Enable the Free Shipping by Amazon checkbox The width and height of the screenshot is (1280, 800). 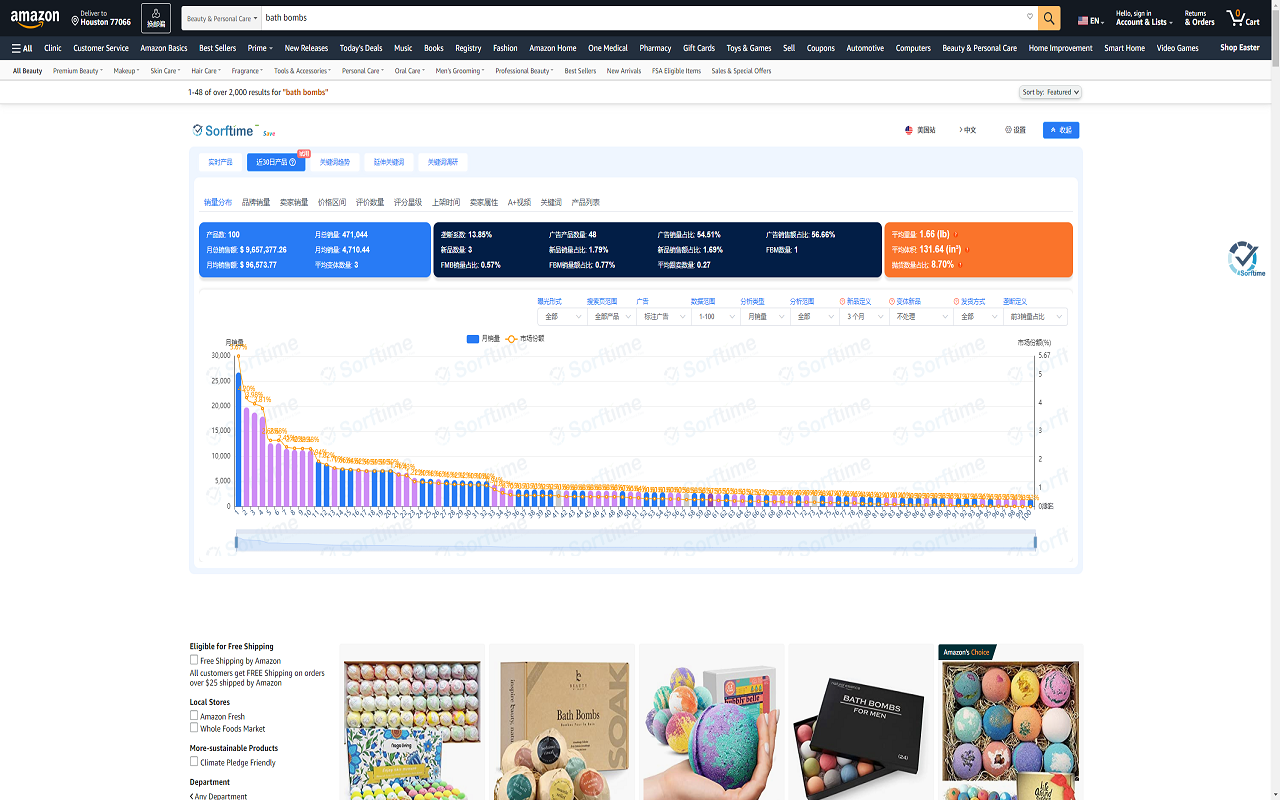point(193,660)
